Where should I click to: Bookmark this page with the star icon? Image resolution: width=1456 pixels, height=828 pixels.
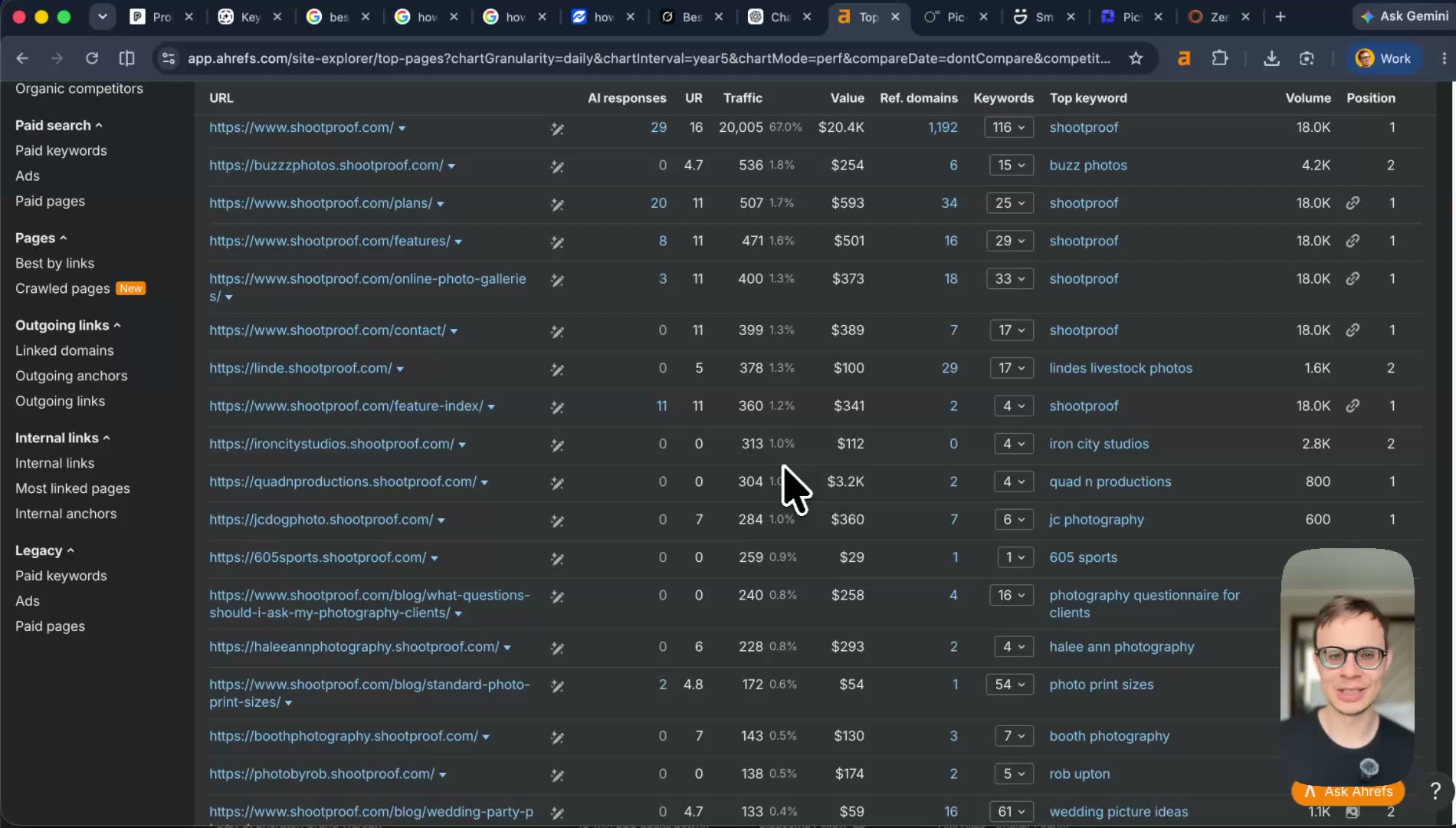pos(1136,58)
